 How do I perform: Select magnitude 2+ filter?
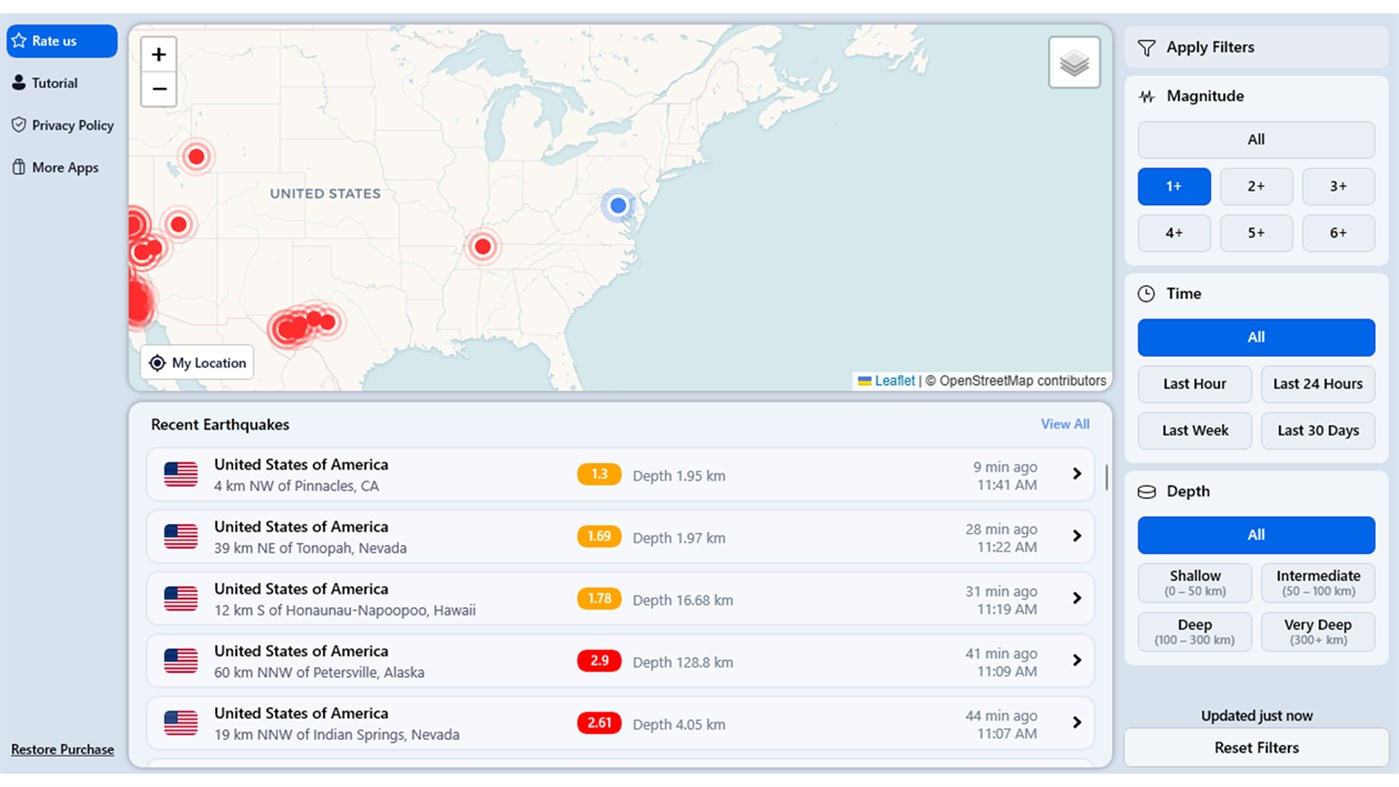1256,186
